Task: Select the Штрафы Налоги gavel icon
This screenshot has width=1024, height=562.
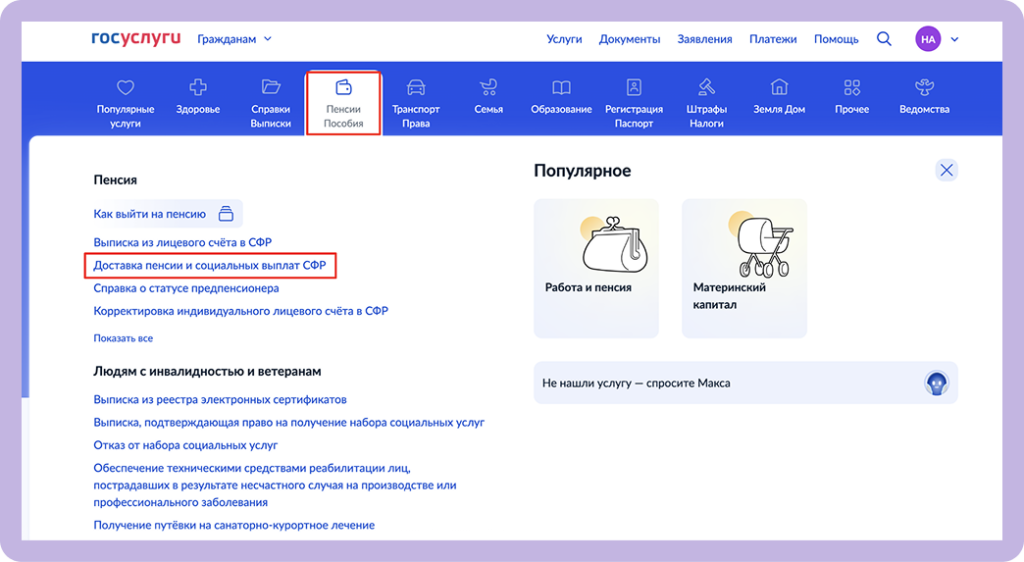Action: [707, 87]
